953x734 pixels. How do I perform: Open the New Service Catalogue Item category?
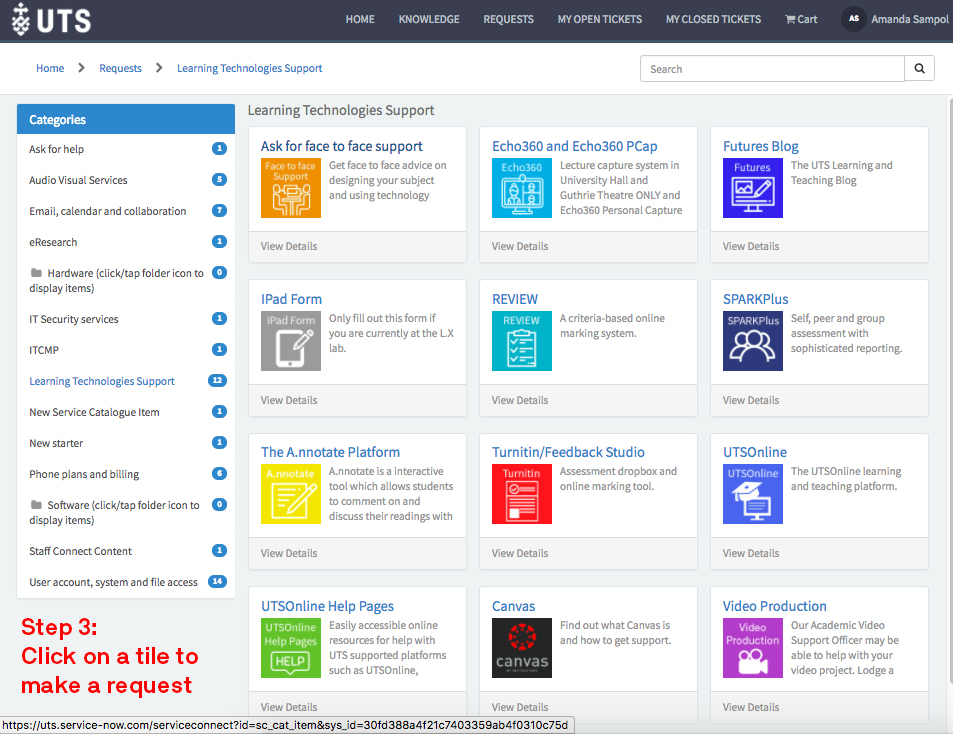94,412
